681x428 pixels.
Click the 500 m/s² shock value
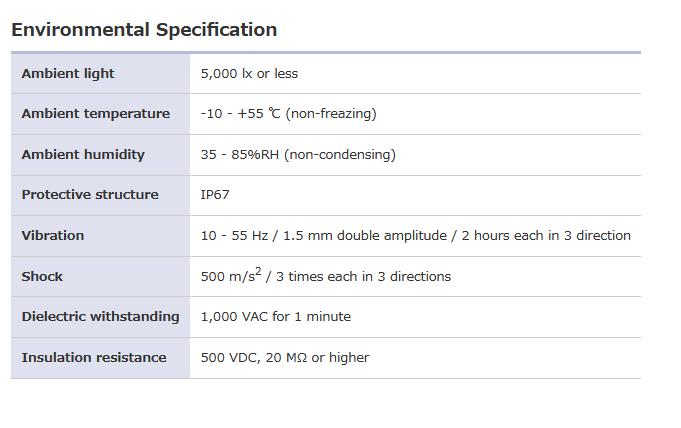230,277
